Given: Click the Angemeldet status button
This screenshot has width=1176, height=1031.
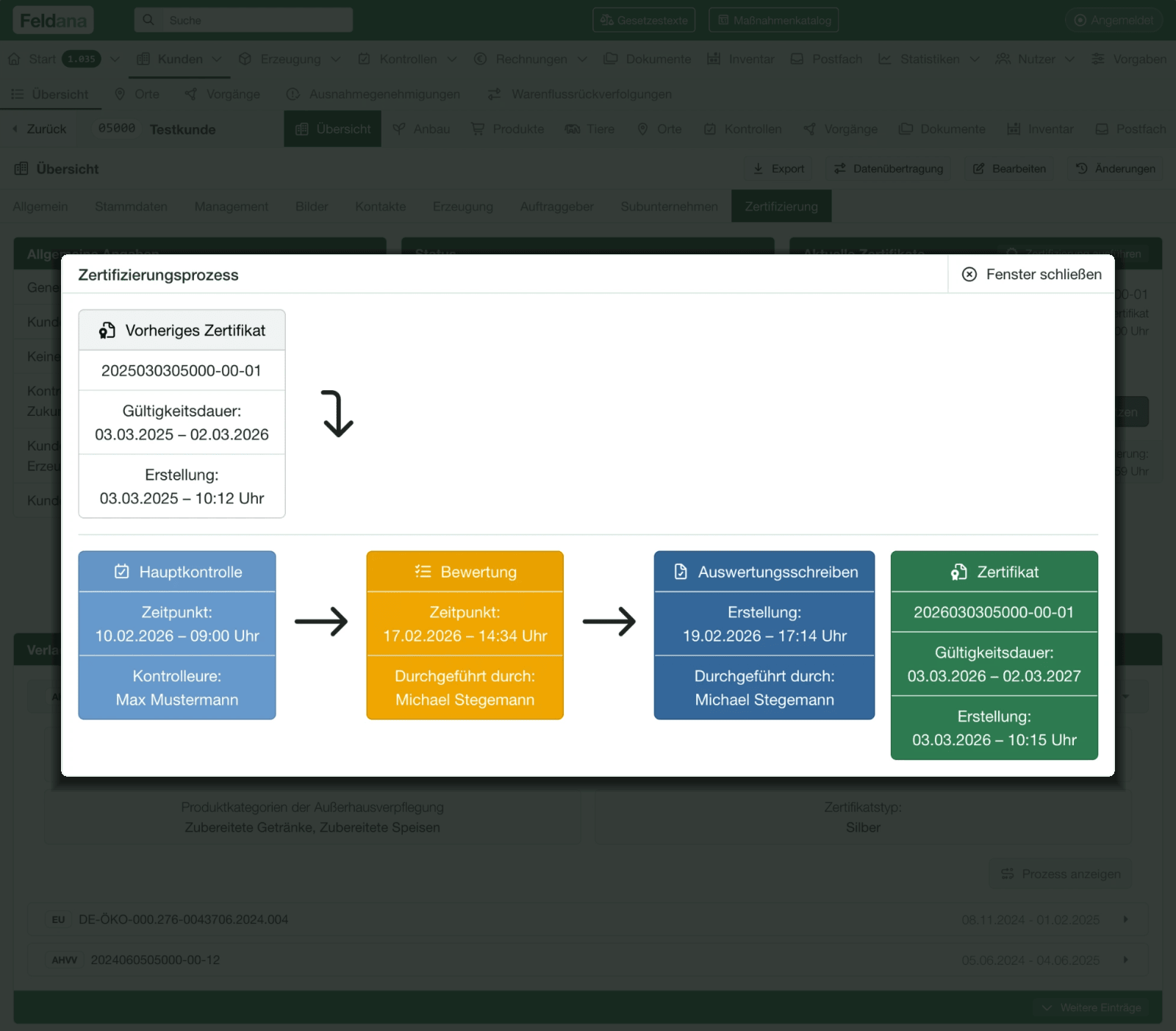Looking at the screenshot, I should pyautogui.click(x=1114, y=20).
